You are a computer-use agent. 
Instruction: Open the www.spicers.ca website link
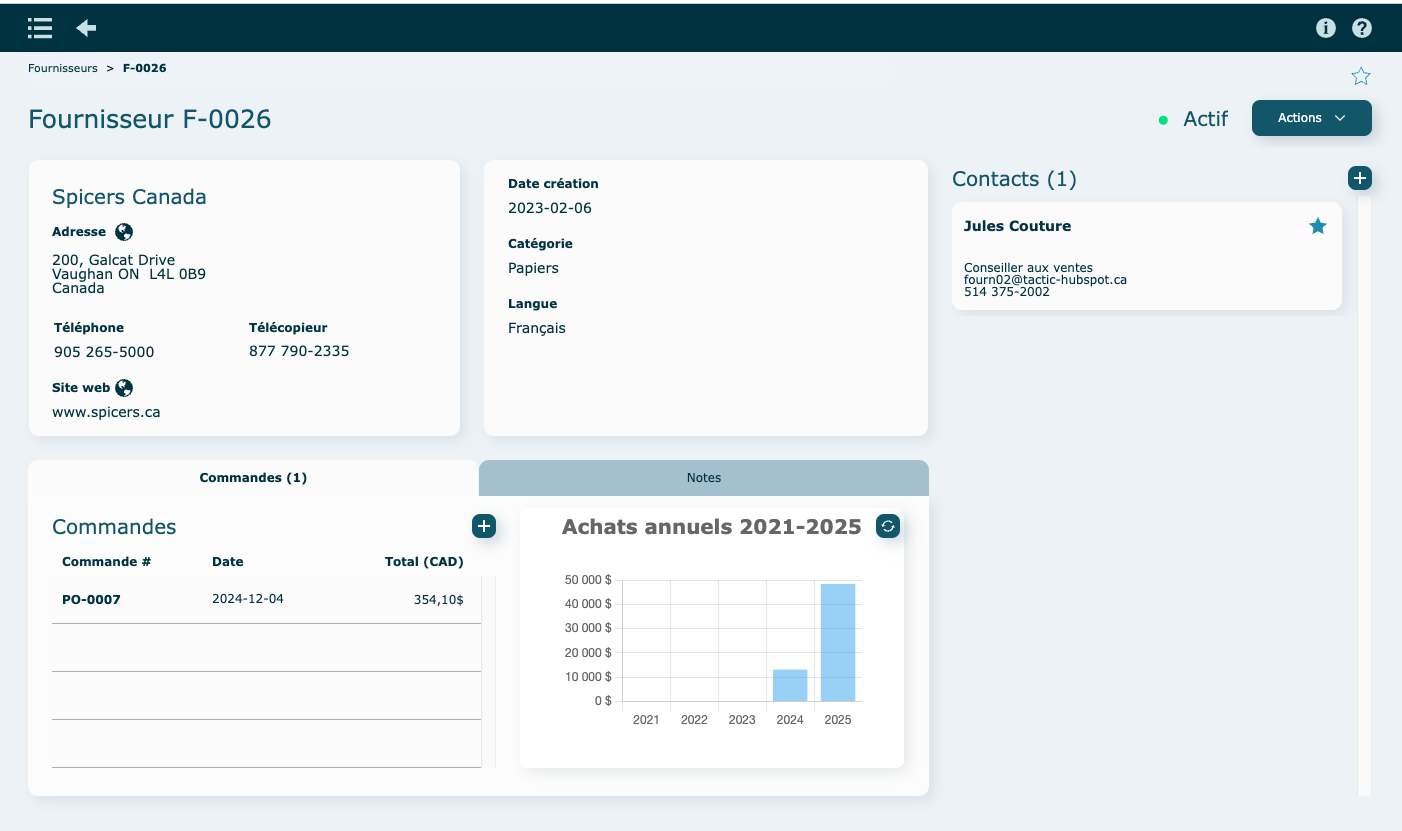tap(106, 412)
